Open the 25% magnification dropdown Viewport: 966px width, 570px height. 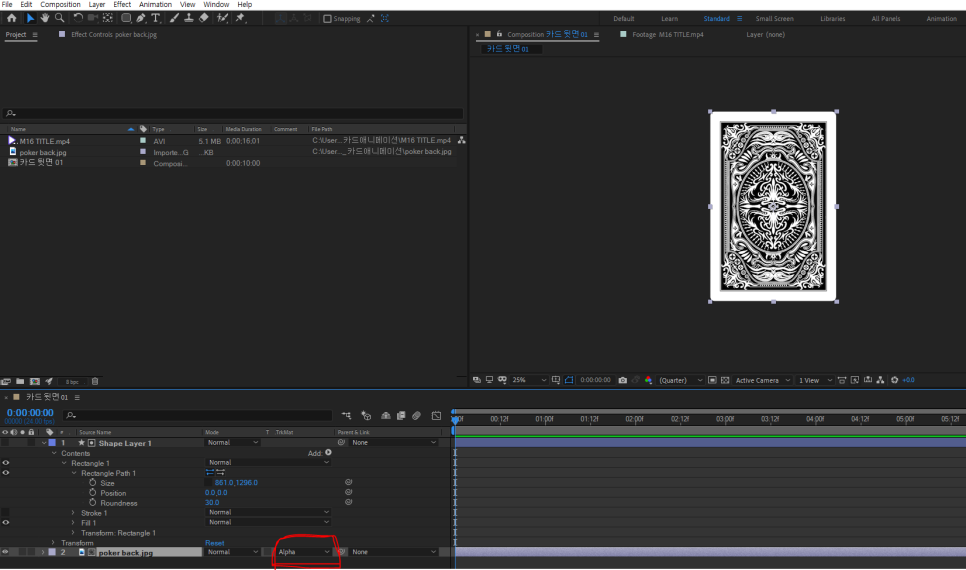pos(529,380)
